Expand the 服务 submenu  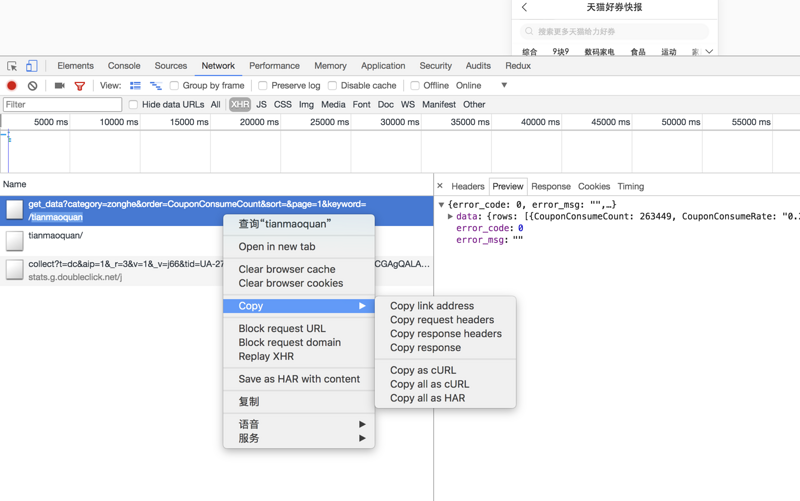pyautogui.click(x=299, y=438)
